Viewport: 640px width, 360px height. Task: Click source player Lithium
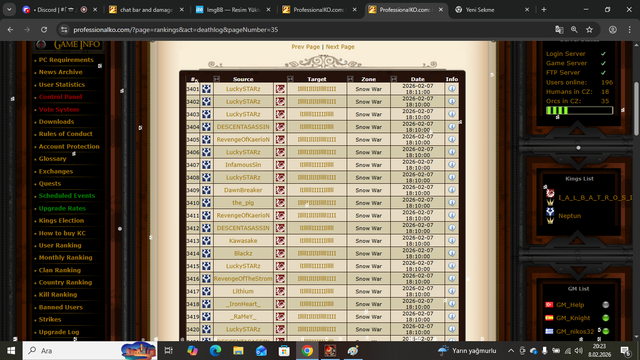pos(243,291)
